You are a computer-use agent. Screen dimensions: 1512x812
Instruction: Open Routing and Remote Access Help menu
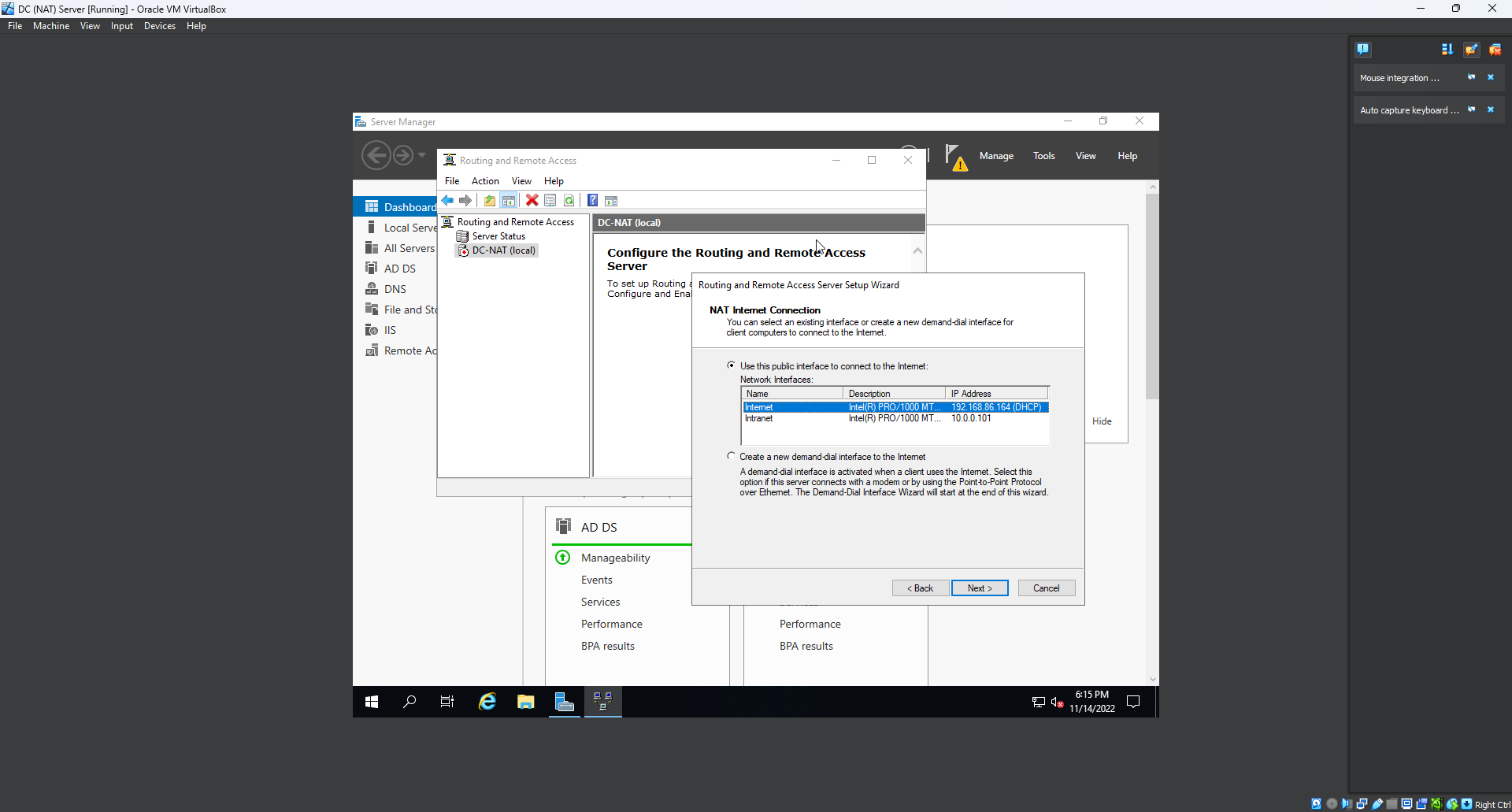[554, 181]
